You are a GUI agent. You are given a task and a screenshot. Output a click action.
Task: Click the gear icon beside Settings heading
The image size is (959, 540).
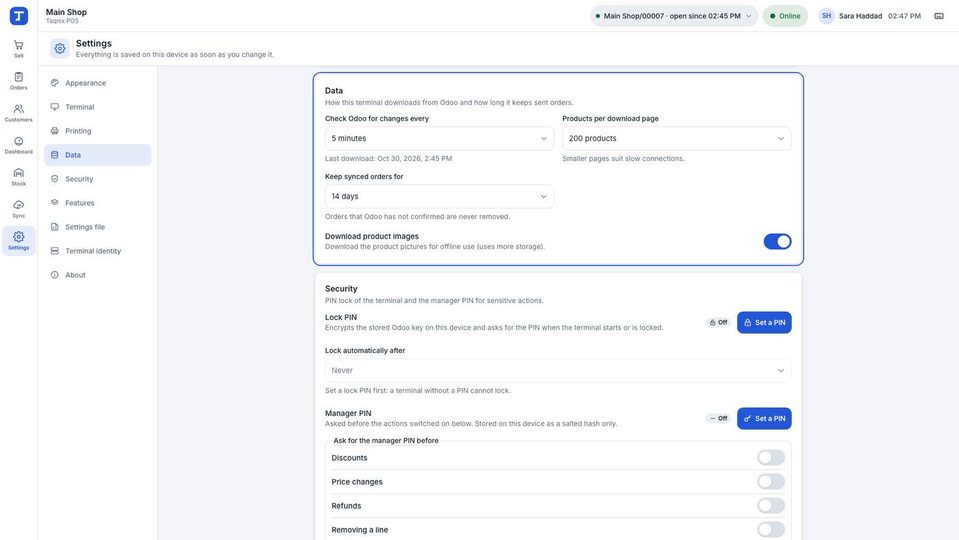pos(60,48)
